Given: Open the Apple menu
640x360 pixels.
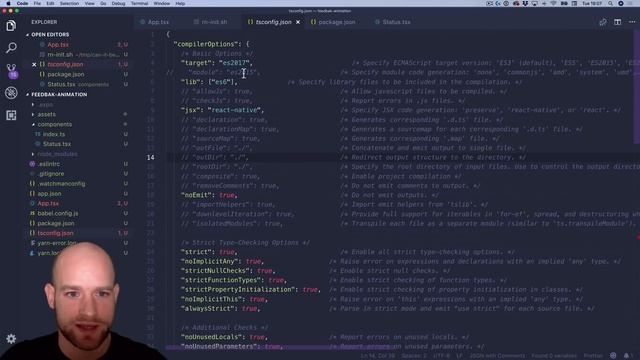Looking at the screenshot, I should pos(8,3).
